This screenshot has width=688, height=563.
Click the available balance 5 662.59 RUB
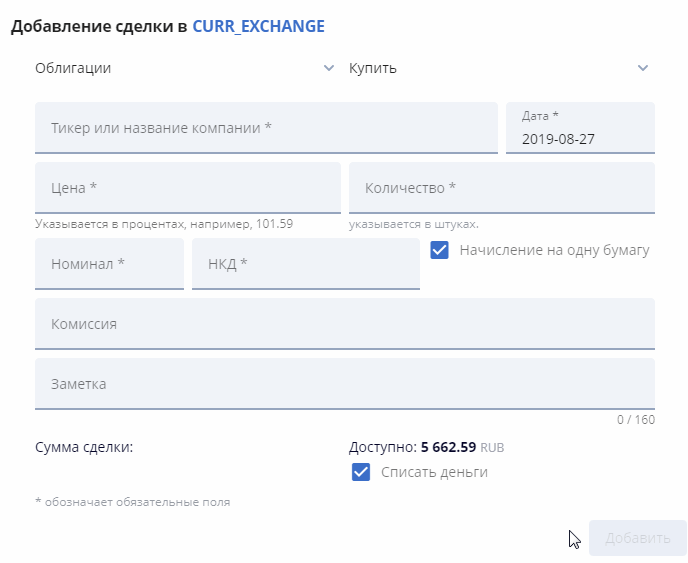pyautogui.click(x=451, y=447)
